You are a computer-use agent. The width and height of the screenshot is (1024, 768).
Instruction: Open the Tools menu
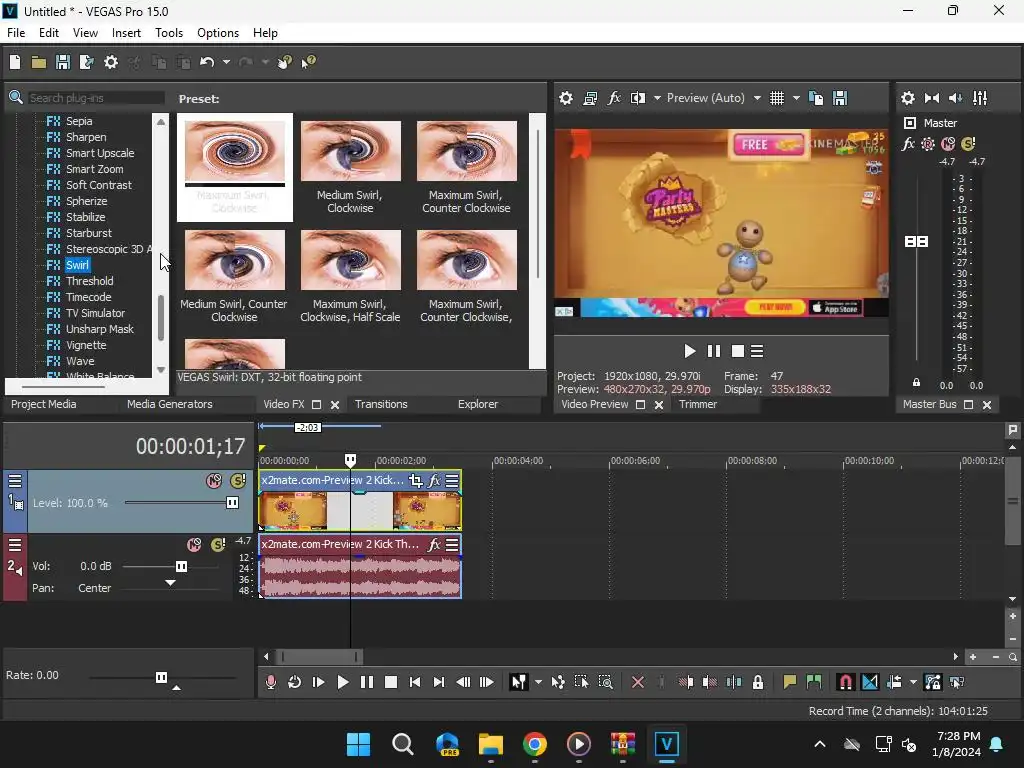(x=168, y=33)
